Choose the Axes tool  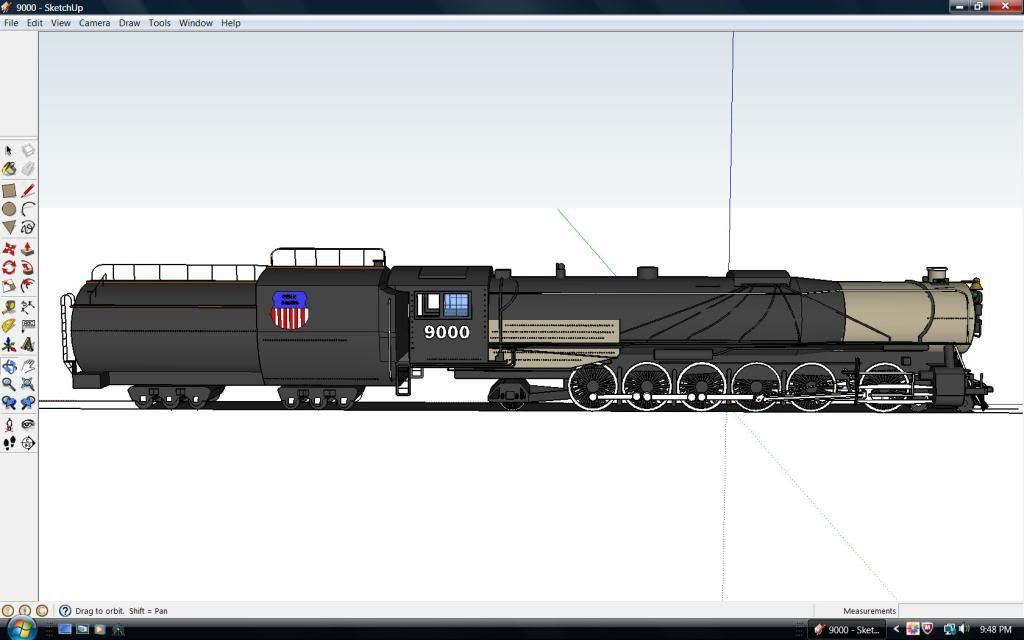click(8, 344)
